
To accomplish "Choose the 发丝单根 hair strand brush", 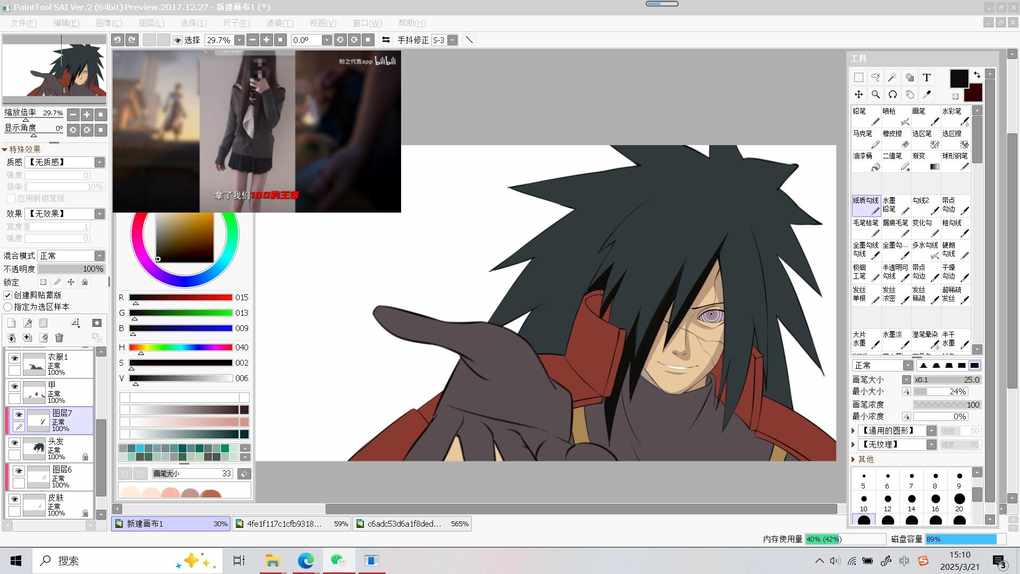I will pos(866,295).
